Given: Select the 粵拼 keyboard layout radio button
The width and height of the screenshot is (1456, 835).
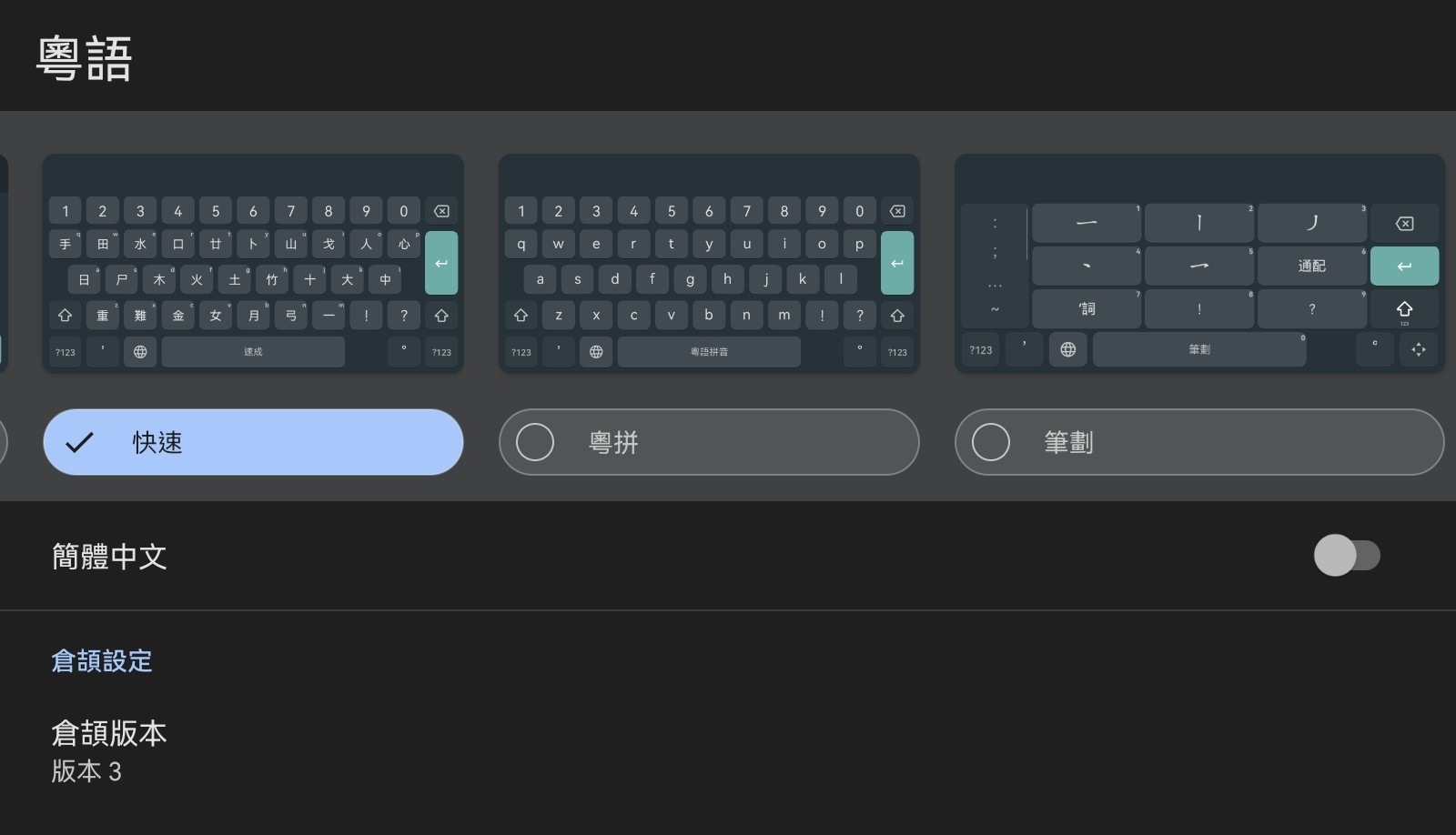Looking at the screenshot, I should click(535, 442).
